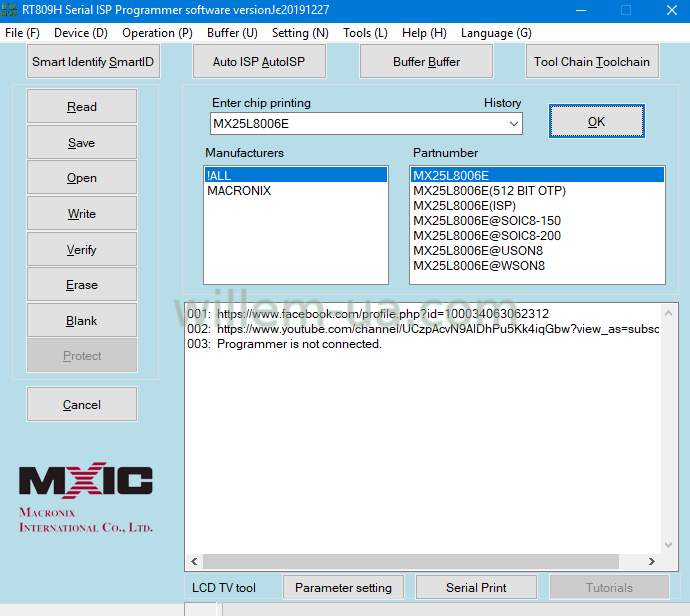Viewport: 690px width, 616px height.
Task: Open the Tools (L) menu
Action: [365, 33]
